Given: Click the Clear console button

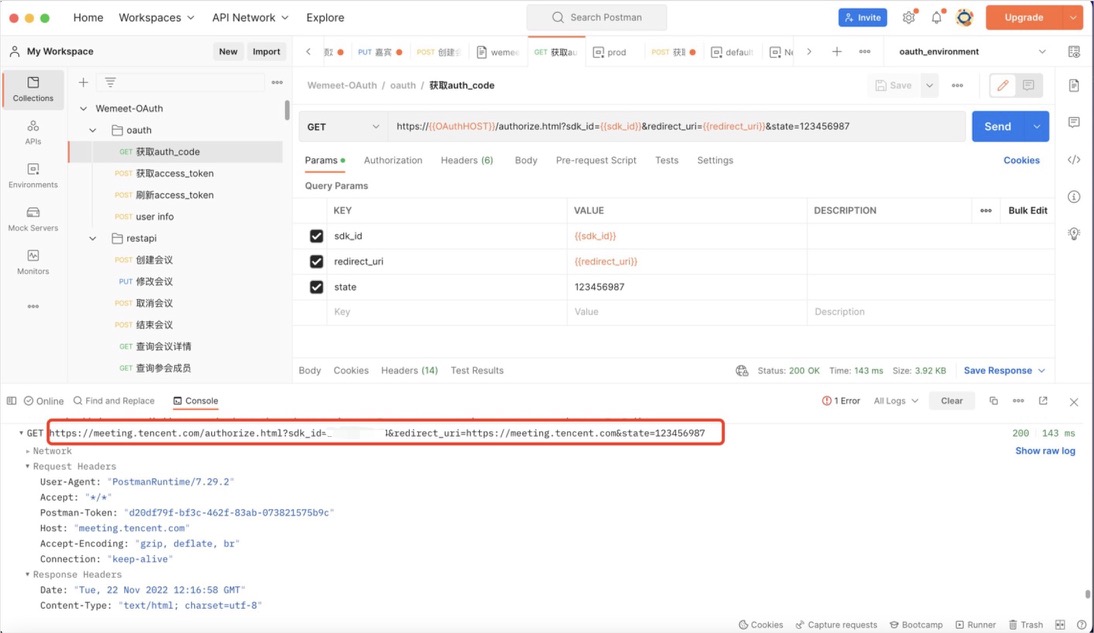Looking at the screenshot, I should (952, 401).
